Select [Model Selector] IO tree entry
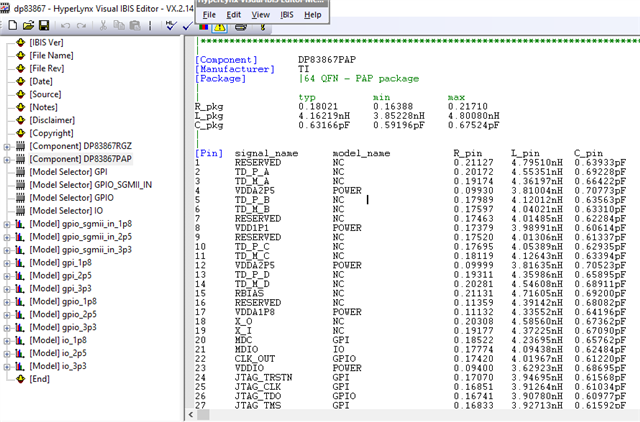 point(66,211)
